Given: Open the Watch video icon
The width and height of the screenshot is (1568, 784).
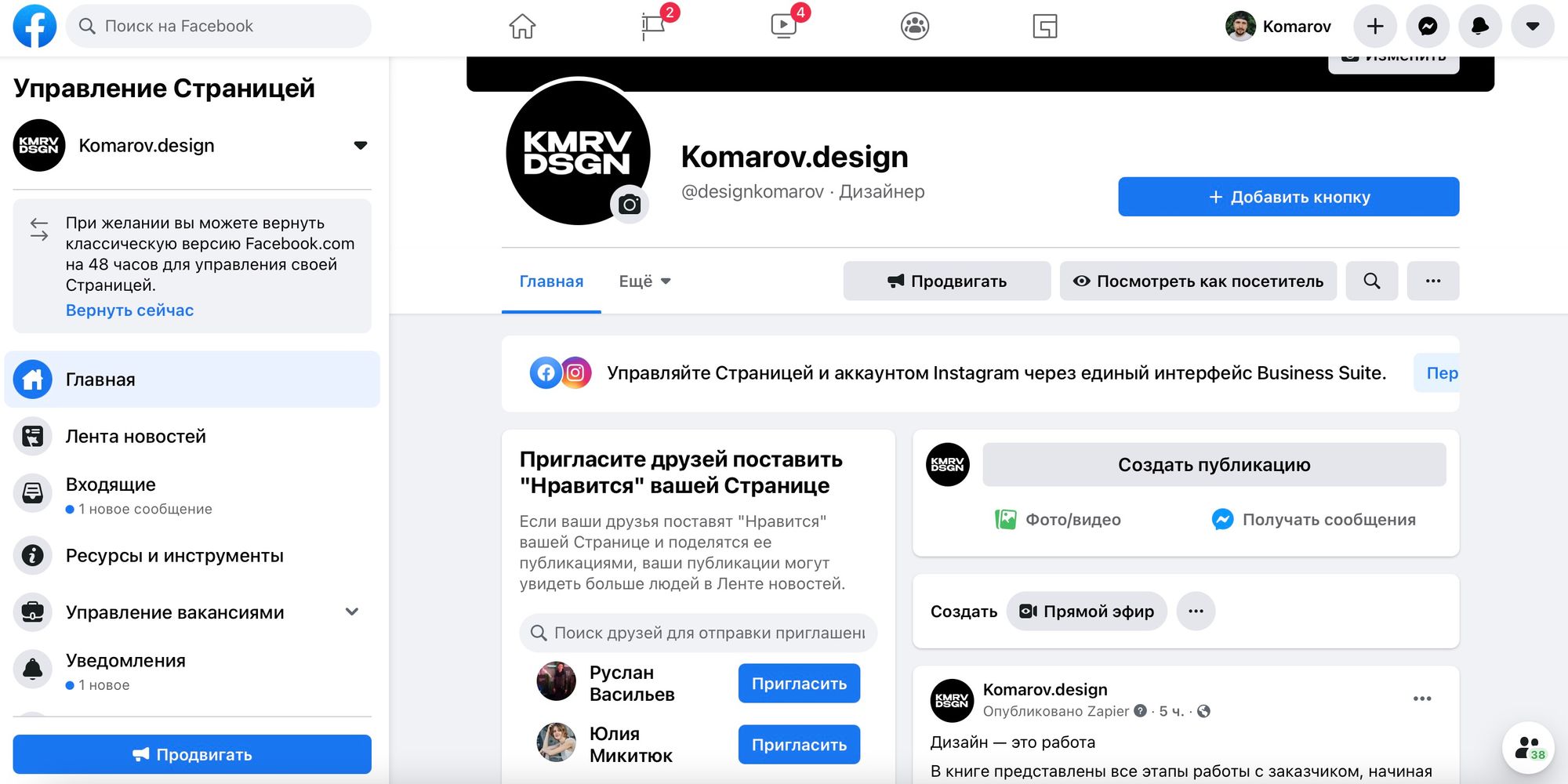Looking at the screenshot, I should (783, 27).
